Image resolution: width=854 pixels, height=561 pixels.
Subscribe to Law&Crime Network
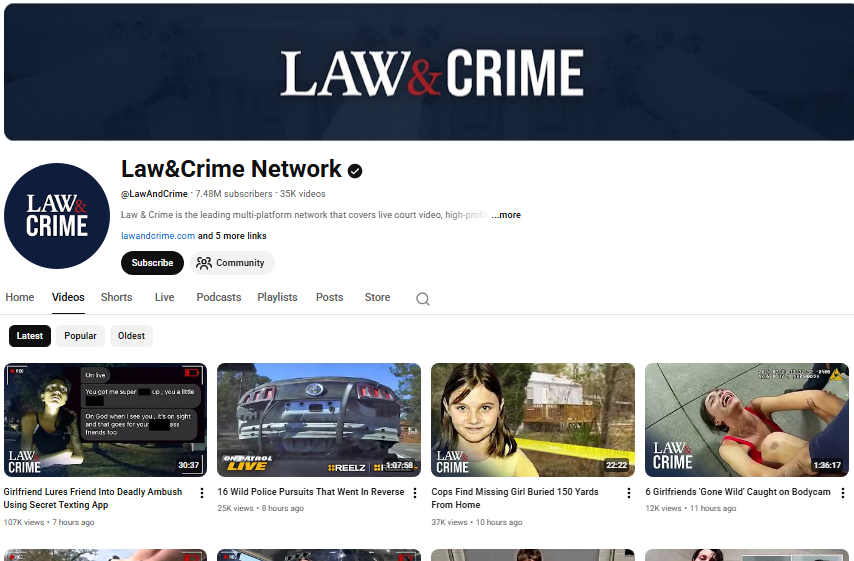pyautogui.click(x=152, y=263)
